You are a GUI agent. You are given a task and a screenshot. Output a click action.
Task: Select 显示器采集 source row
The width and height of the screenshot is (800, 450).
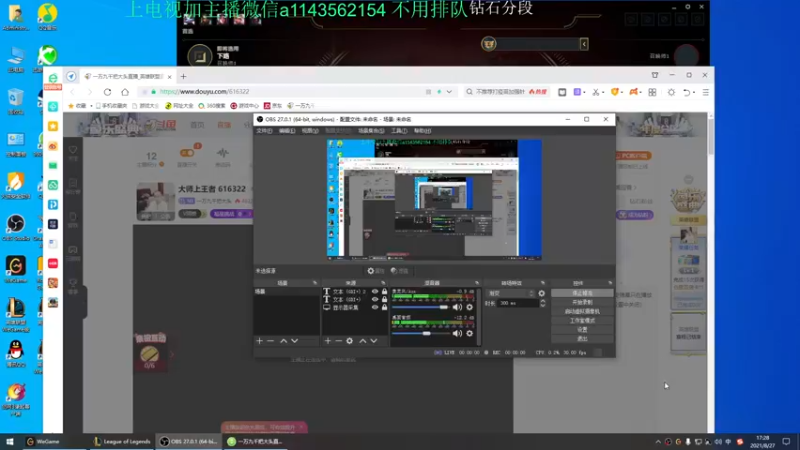coord(355,308)
